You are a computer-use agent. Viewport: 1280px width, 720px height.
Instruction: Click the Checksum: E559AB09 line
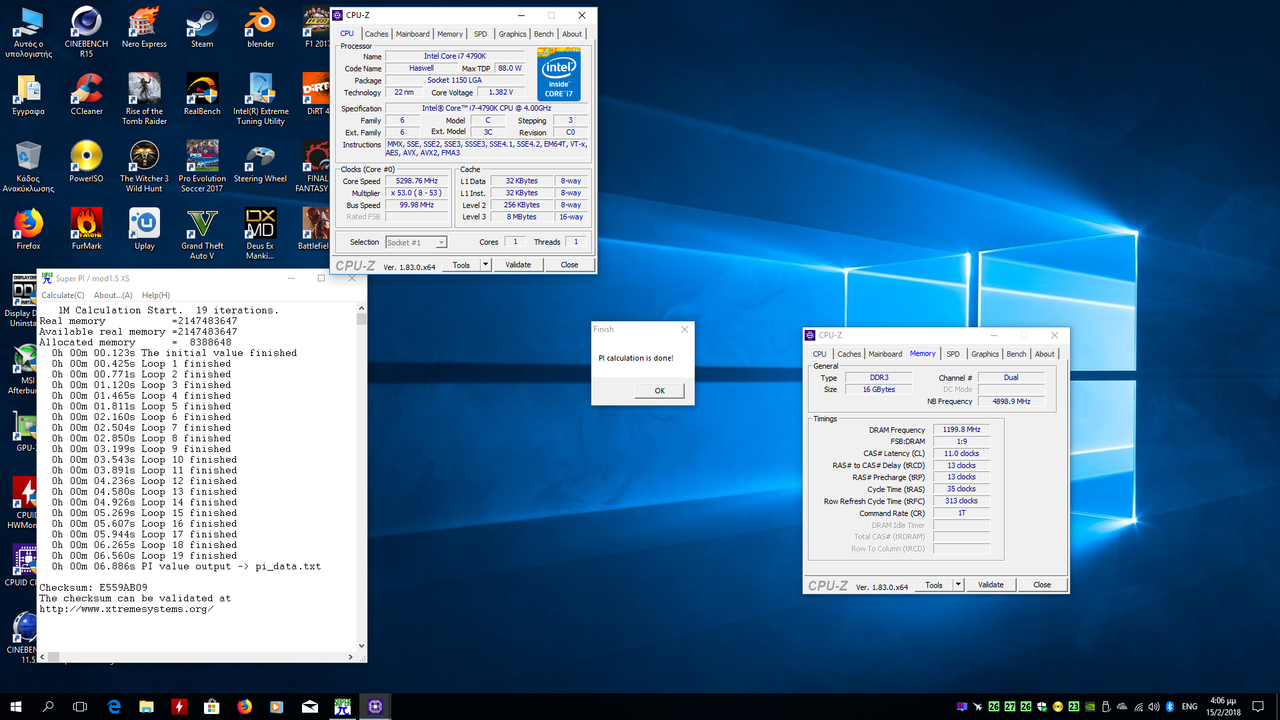pyautogui.click(x=93, y=587)
